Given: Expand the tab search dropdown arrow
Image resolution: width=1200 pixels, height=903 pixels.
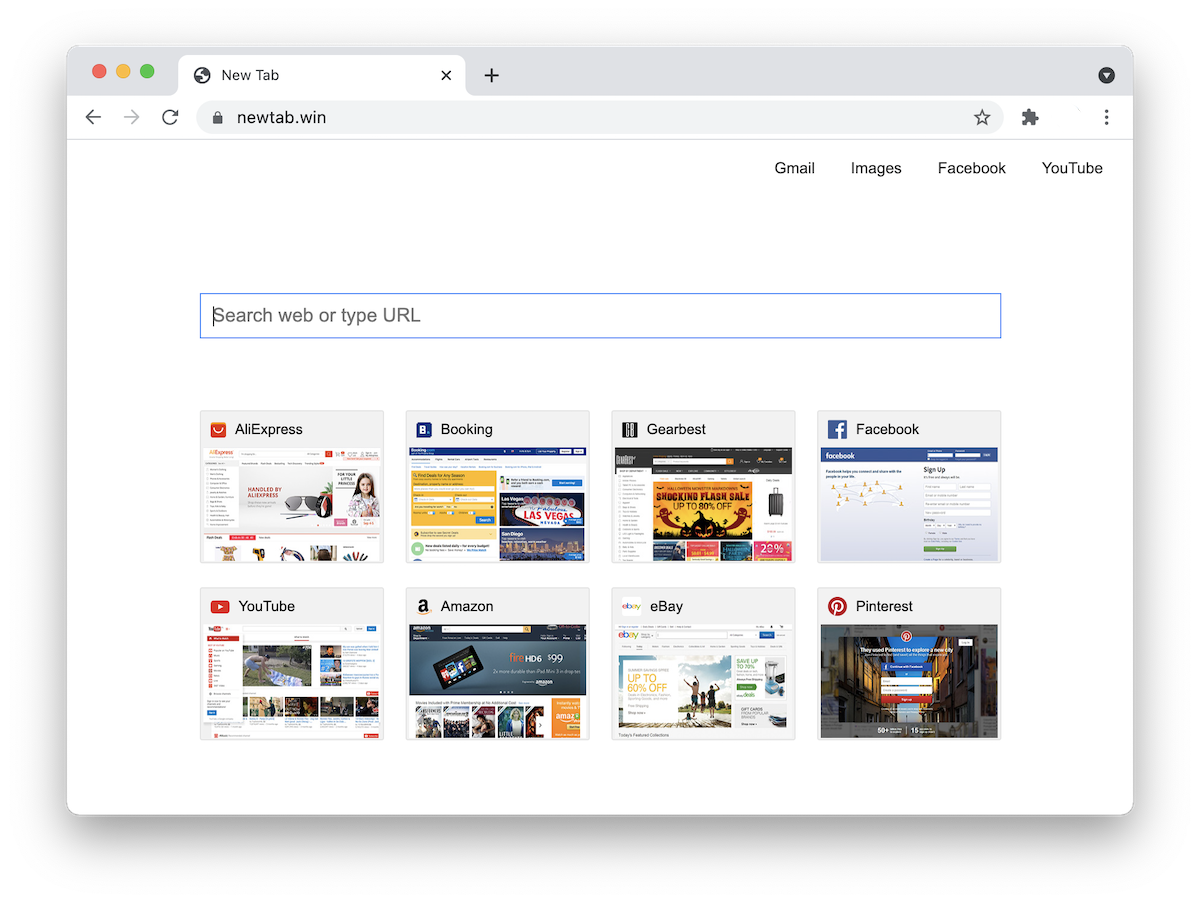Looking at the screenshot, I should coord(1106,75).
